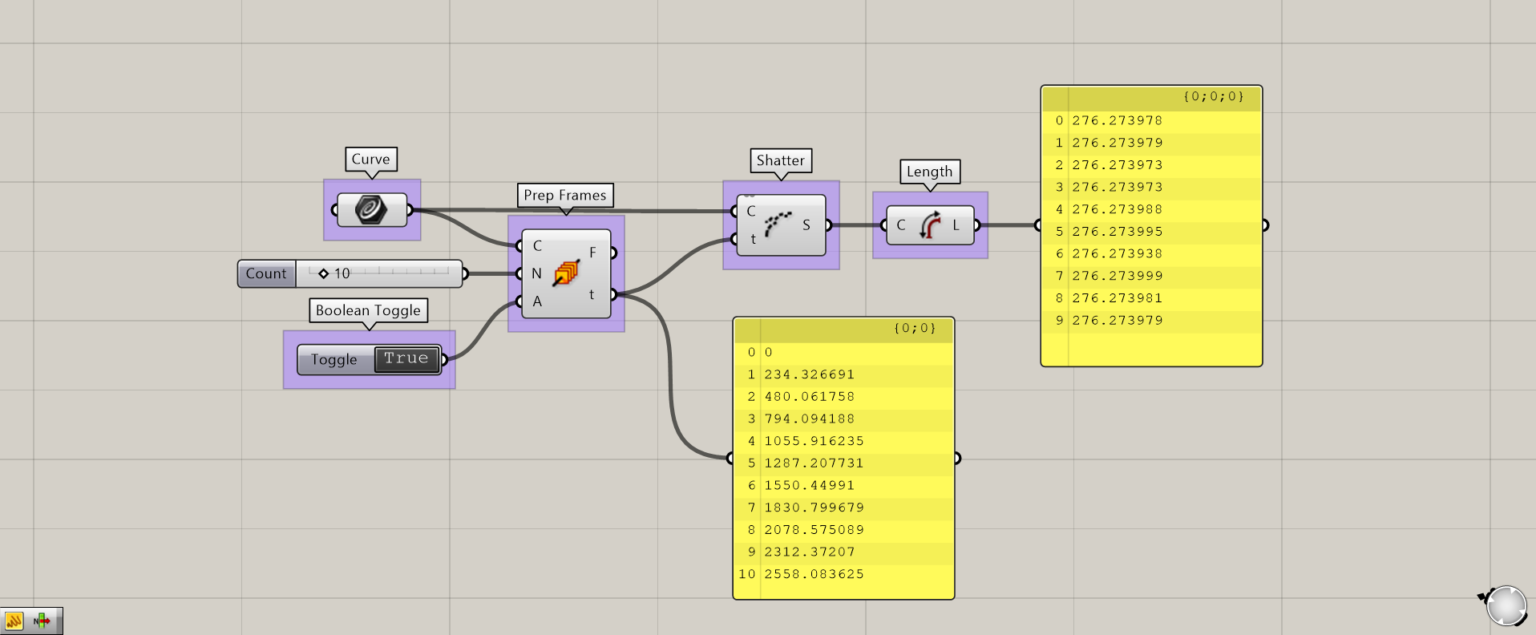Click the Toggle name label
The image size is (1536, 635).
[x=334, y=360]
